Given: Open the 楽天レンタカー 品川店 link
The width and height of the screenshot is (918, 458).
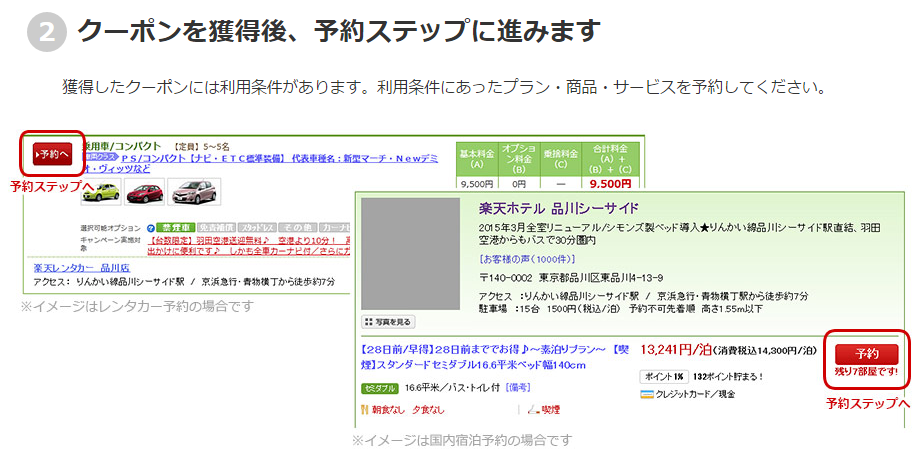Looking at the screenshot, I should tap(81, 268).
